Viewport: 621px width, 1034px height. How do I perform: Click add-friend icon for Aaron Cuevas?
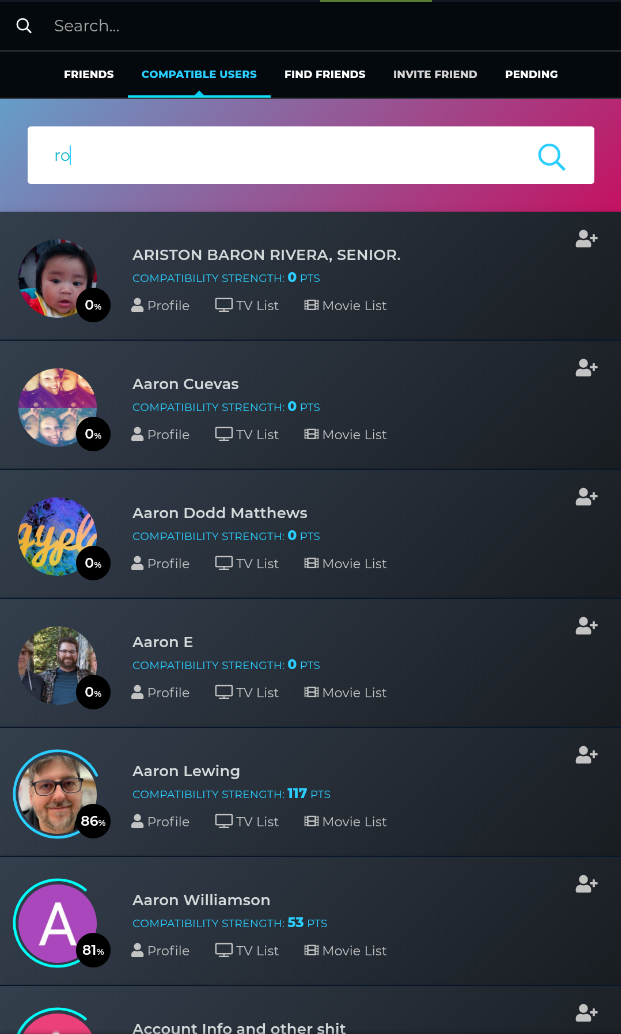pyautogui.click(x=586, y=368)
